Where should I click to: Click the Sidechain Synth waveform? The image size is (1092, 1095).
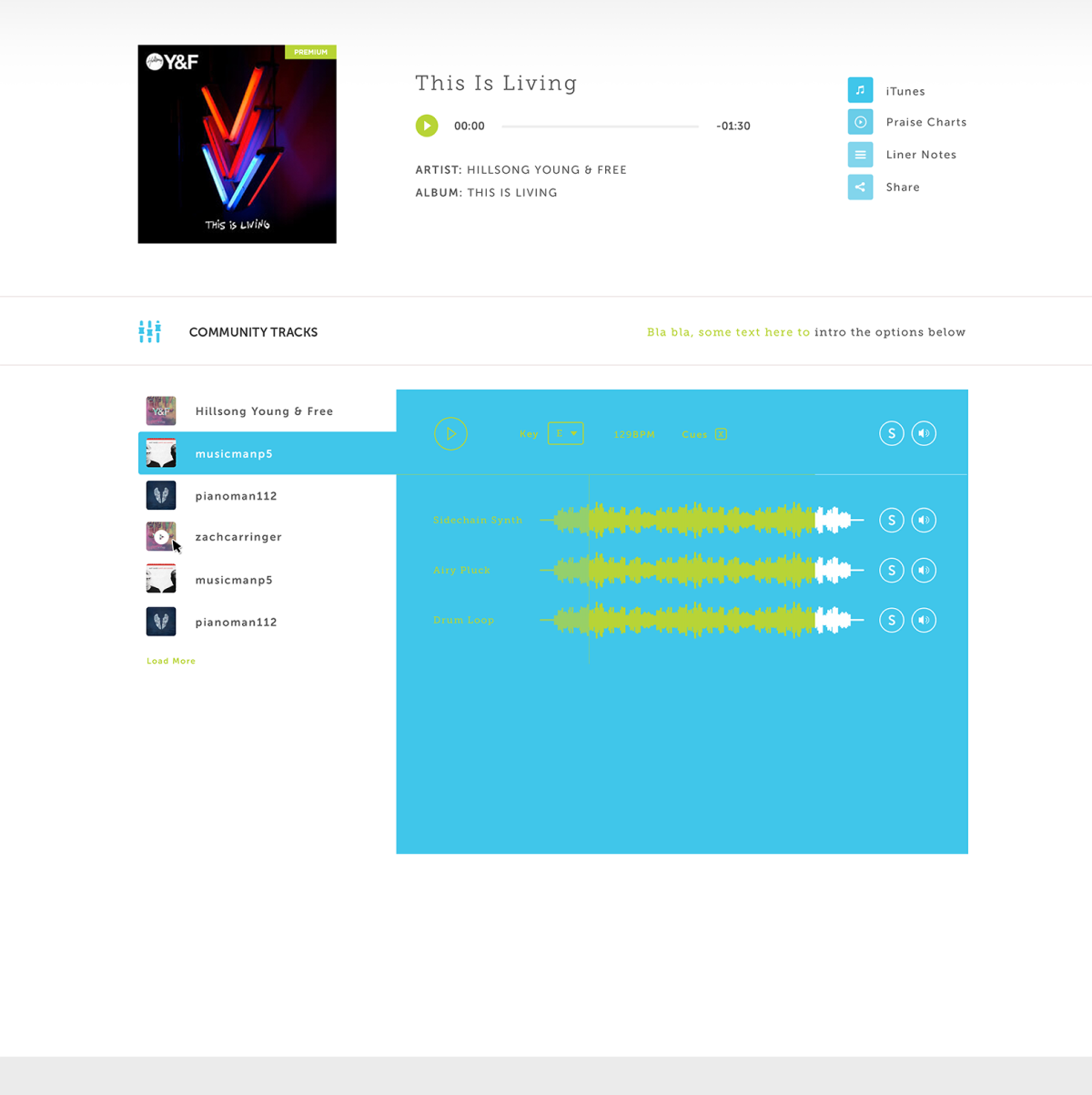tap(702, 520)
